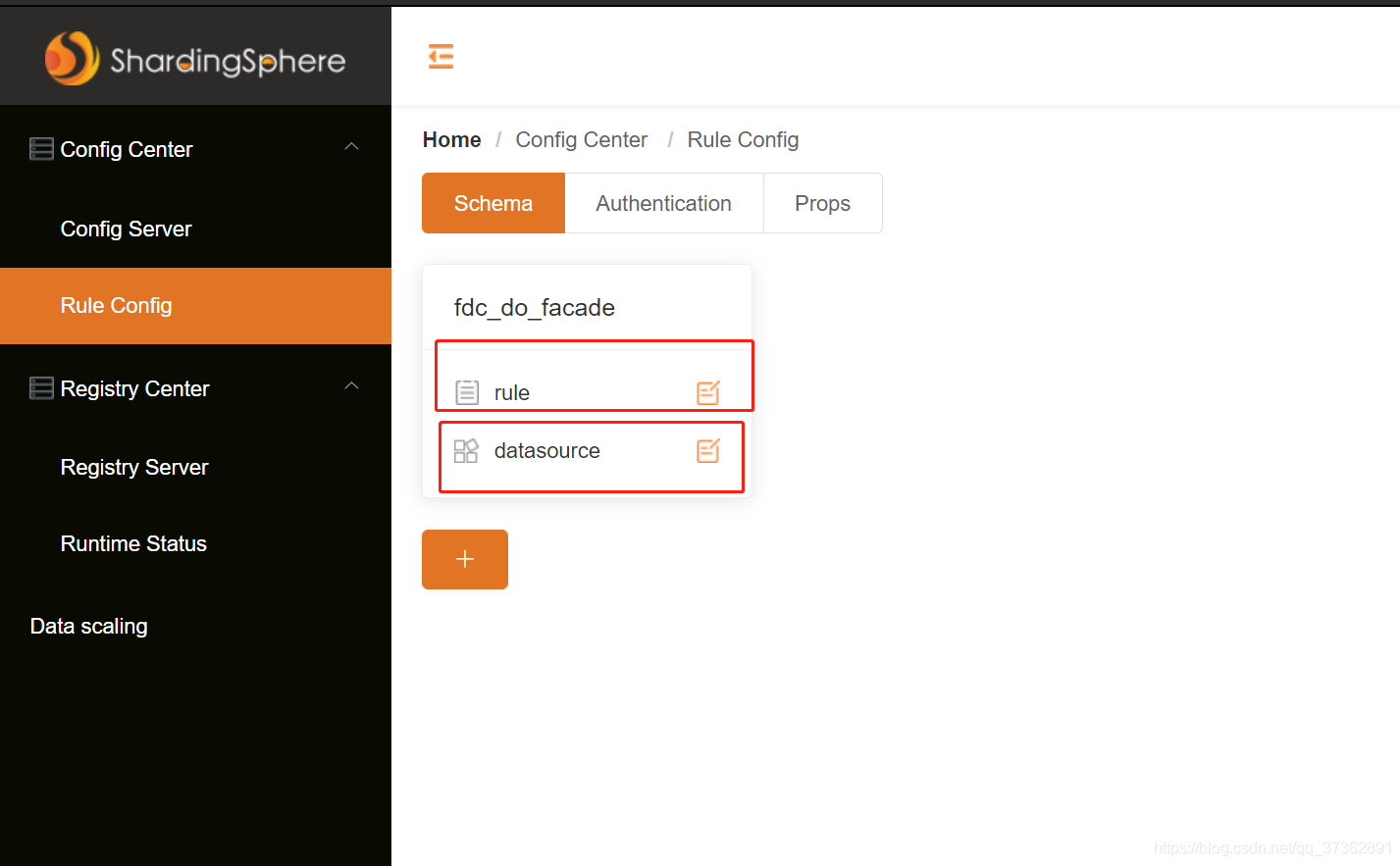Click the rule document icon

[x=467, y=392]
